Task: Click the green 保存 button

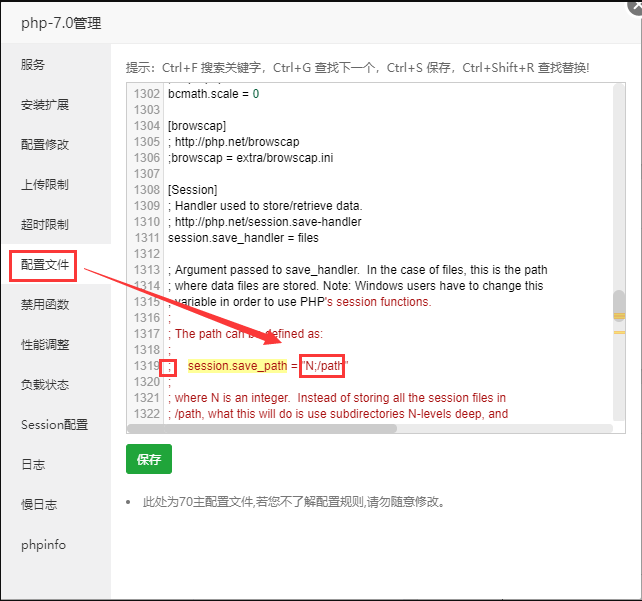Action: pos(149,459)
